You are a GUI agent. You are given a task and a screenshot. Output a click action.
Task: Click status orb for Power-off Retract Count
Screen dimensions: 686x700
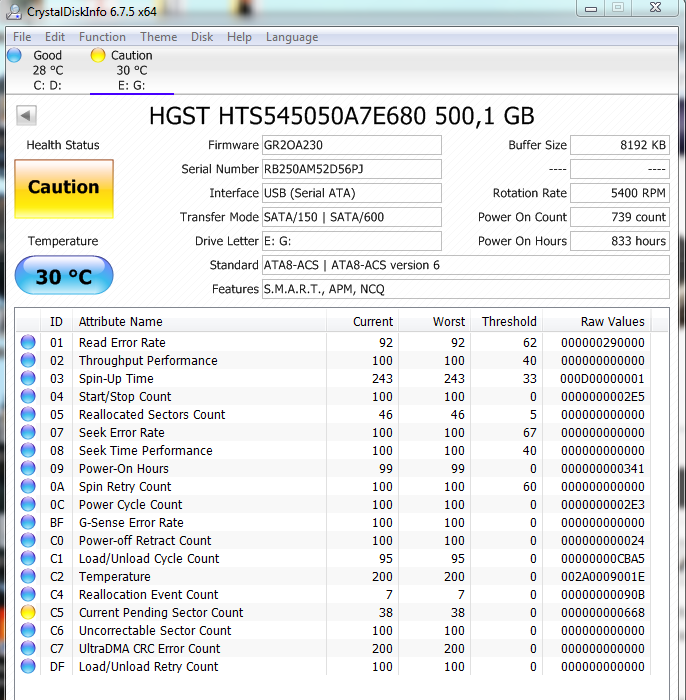[x=28, y=541]
